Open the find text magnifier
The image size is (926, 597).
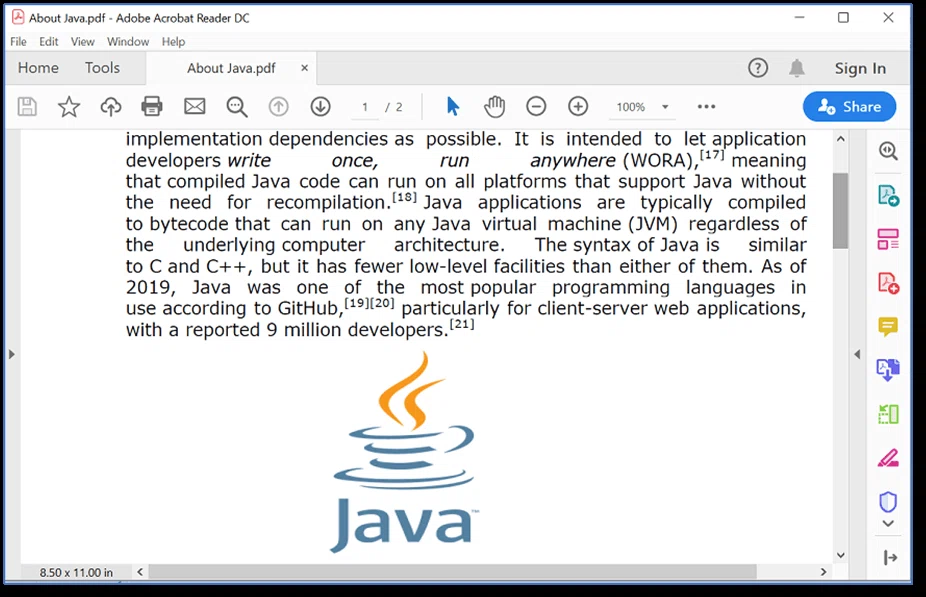point(237,107)
